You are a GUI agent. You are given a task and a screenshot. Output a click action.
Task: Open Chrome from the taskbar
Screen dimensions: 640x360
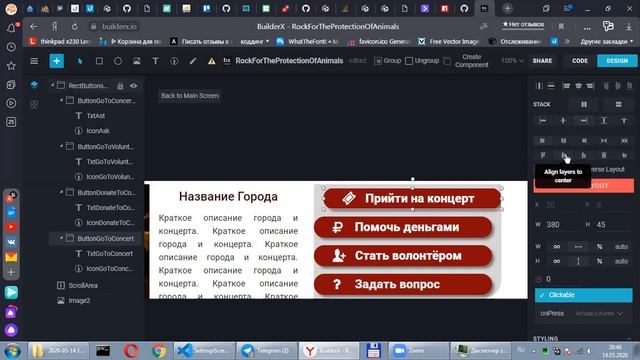point(158,351)
